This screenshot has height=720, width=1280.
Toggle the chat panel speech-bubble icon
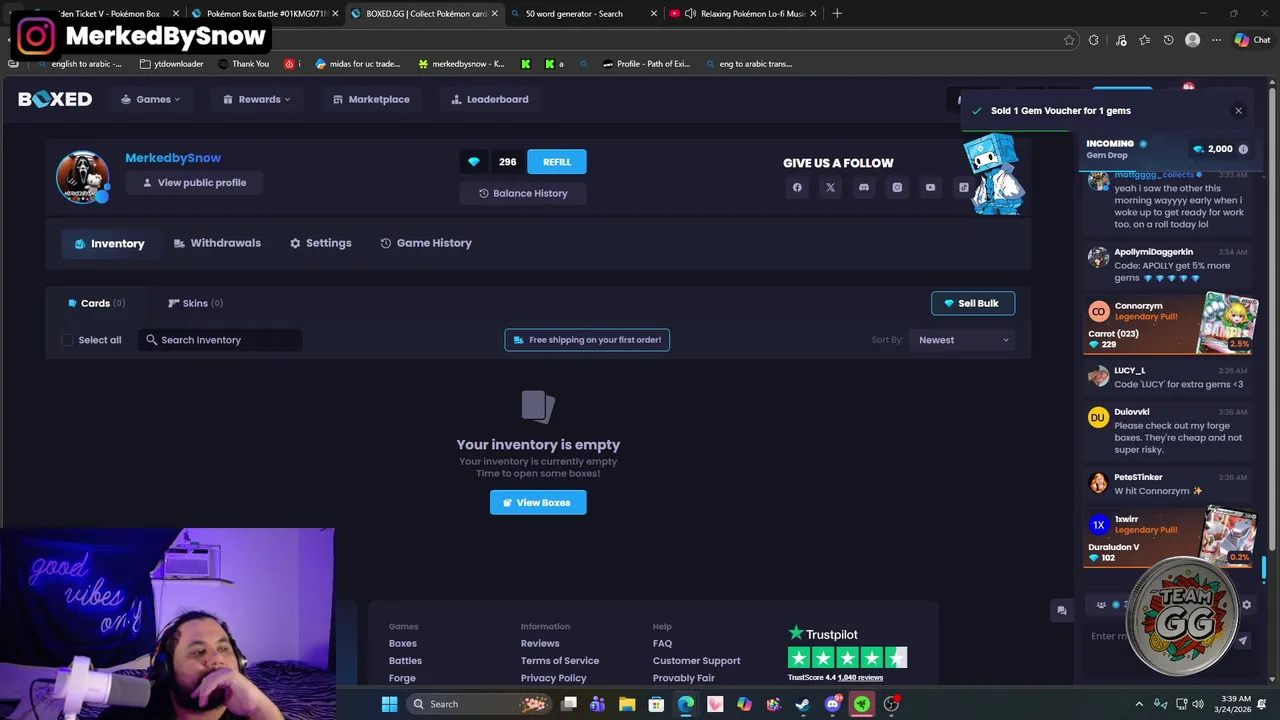pos(1062,610)
